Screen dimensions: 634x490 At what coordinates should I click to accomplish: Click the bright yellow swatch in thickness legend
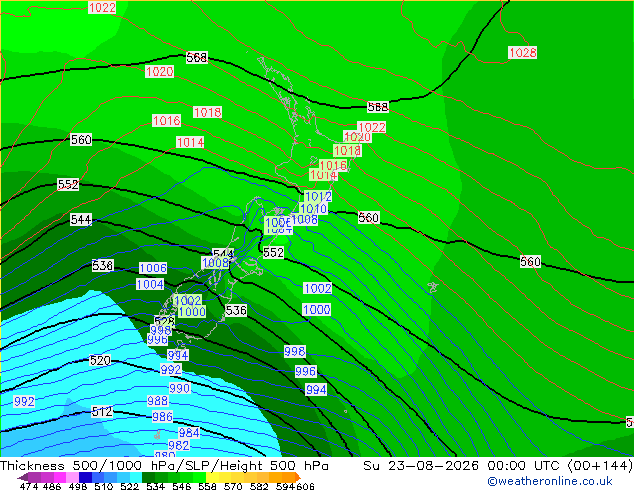coord(212,477)
